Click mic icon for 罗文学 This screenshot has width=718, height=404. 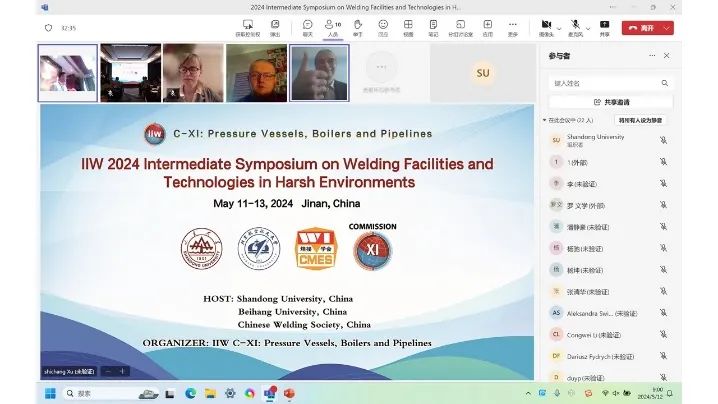[x=663, y=205]
